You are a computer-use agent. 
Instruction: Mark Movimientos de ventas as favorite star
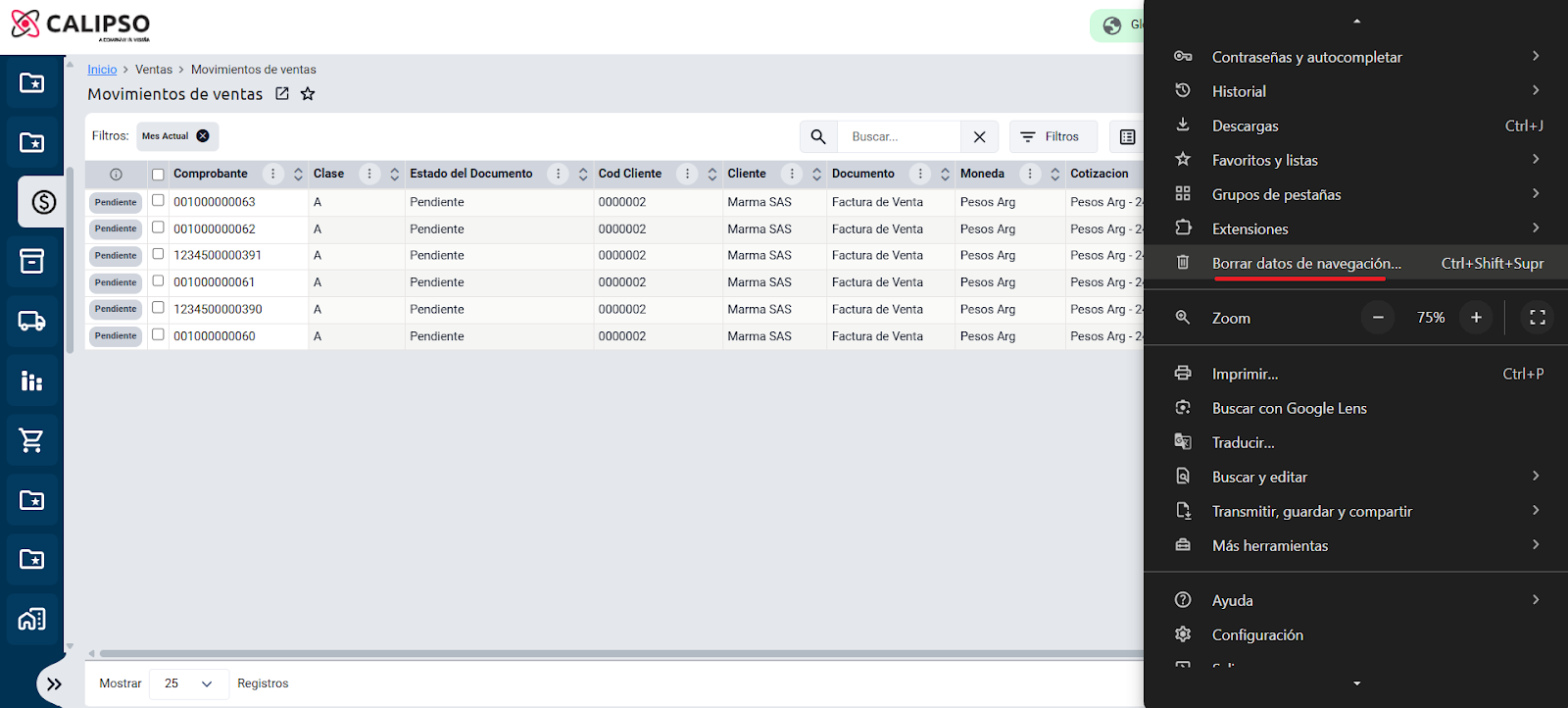pyautogui.click(x=308, y=94)
